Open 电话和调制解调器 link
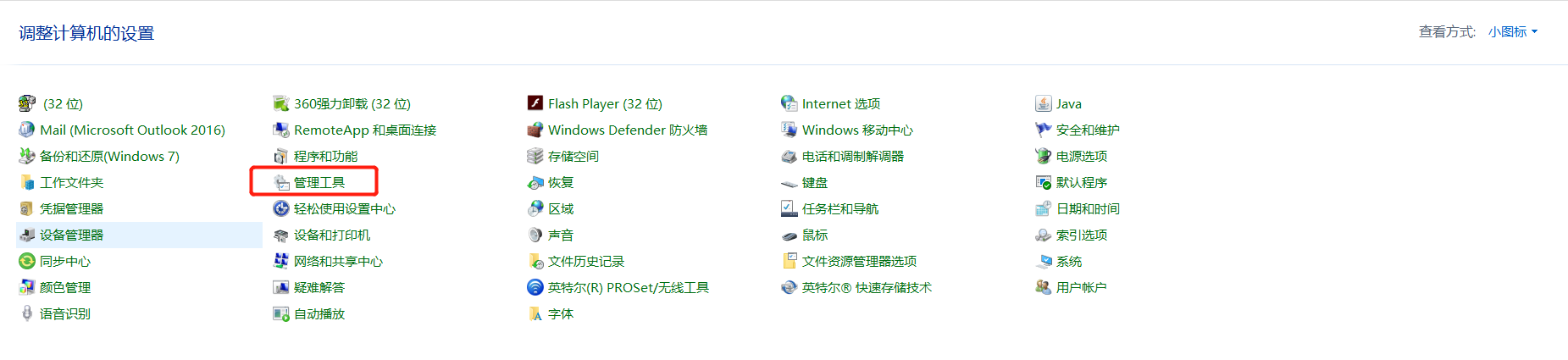1568x360 pixels. click(x=853, y=157)
